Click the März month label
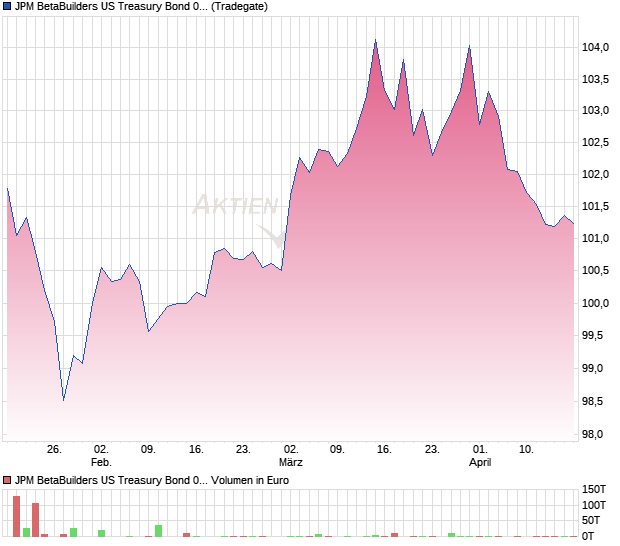Viewport: 620px width, 546px height. coord(291,462)
